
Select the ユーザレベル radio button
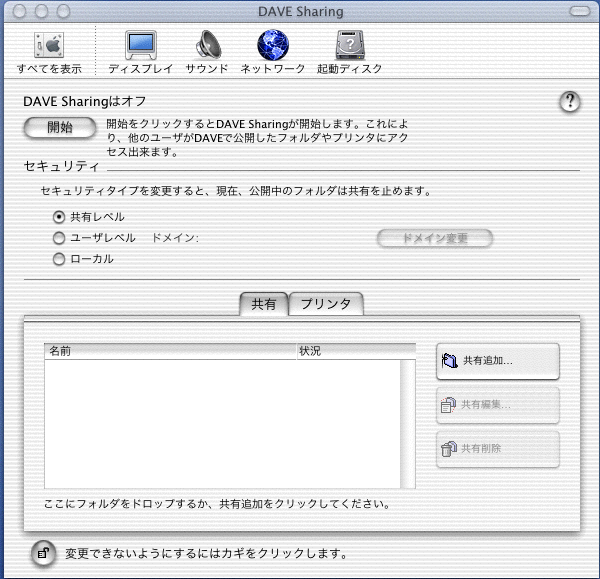[59, 238]
